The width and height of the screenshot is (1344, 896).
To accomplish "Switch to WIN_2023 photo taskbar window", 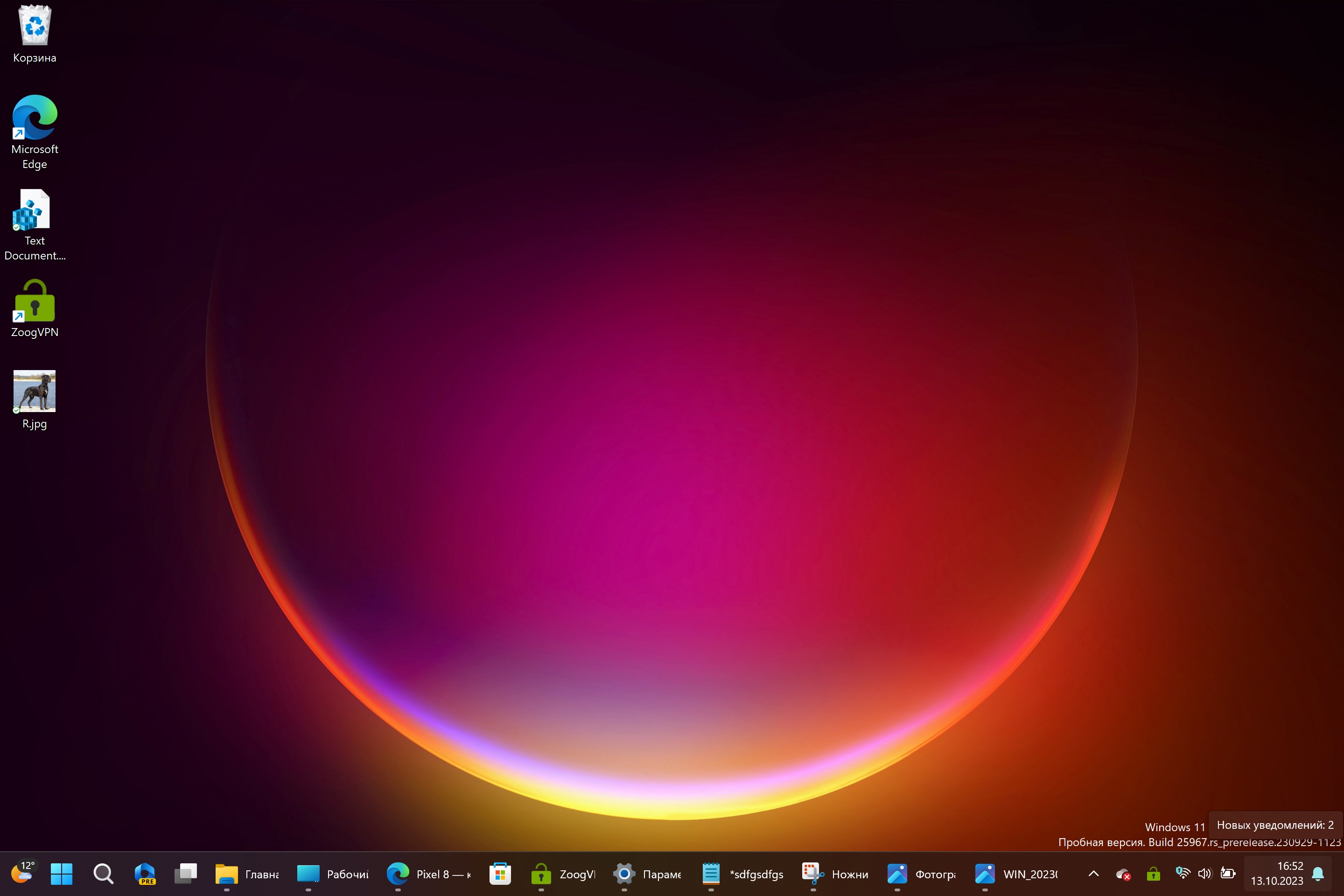I will 1016,874.
